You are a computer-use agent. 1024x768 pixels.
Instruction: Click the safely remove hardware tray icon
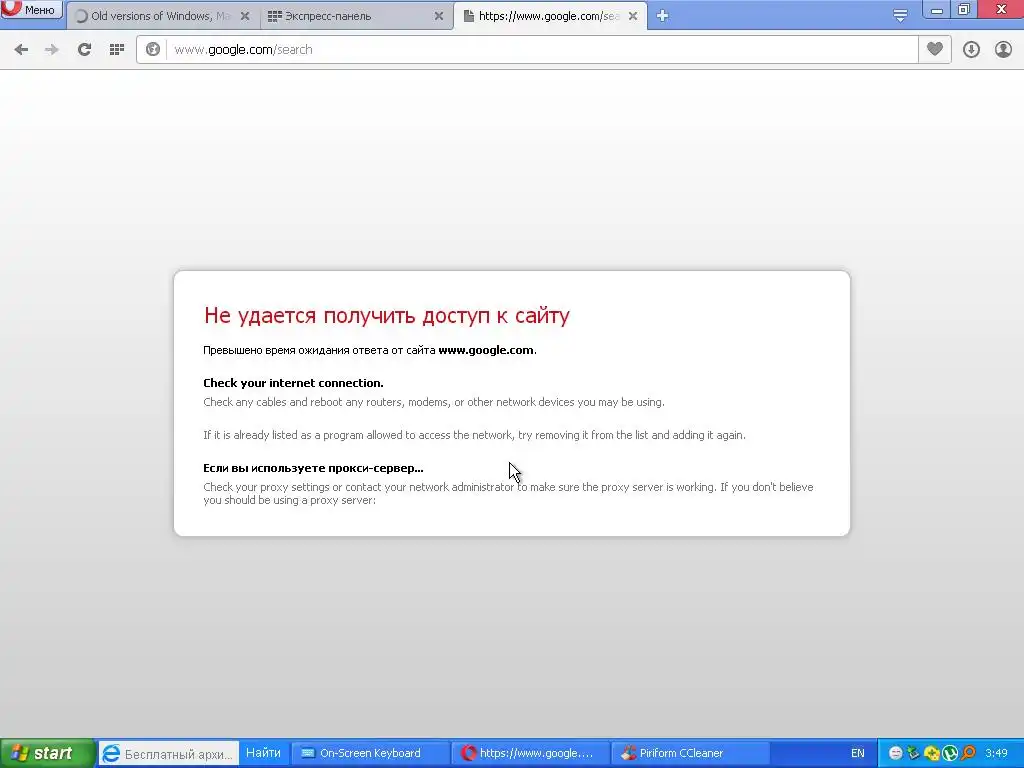914,754
